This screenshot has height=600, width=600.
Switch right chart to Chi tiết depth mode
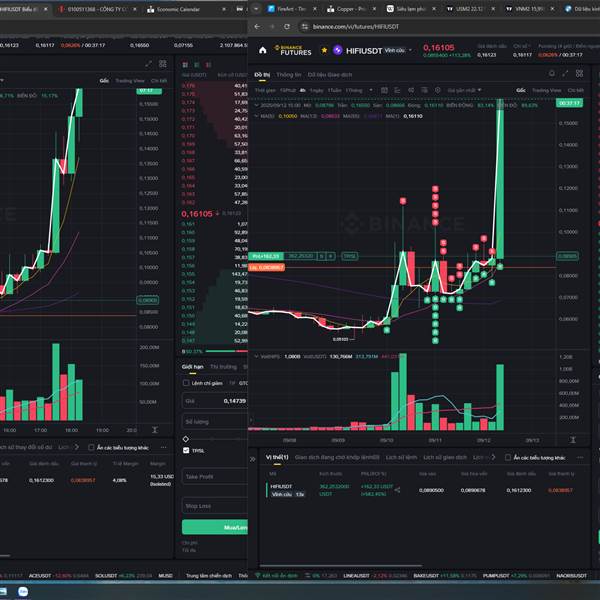[x=576, y=90]
